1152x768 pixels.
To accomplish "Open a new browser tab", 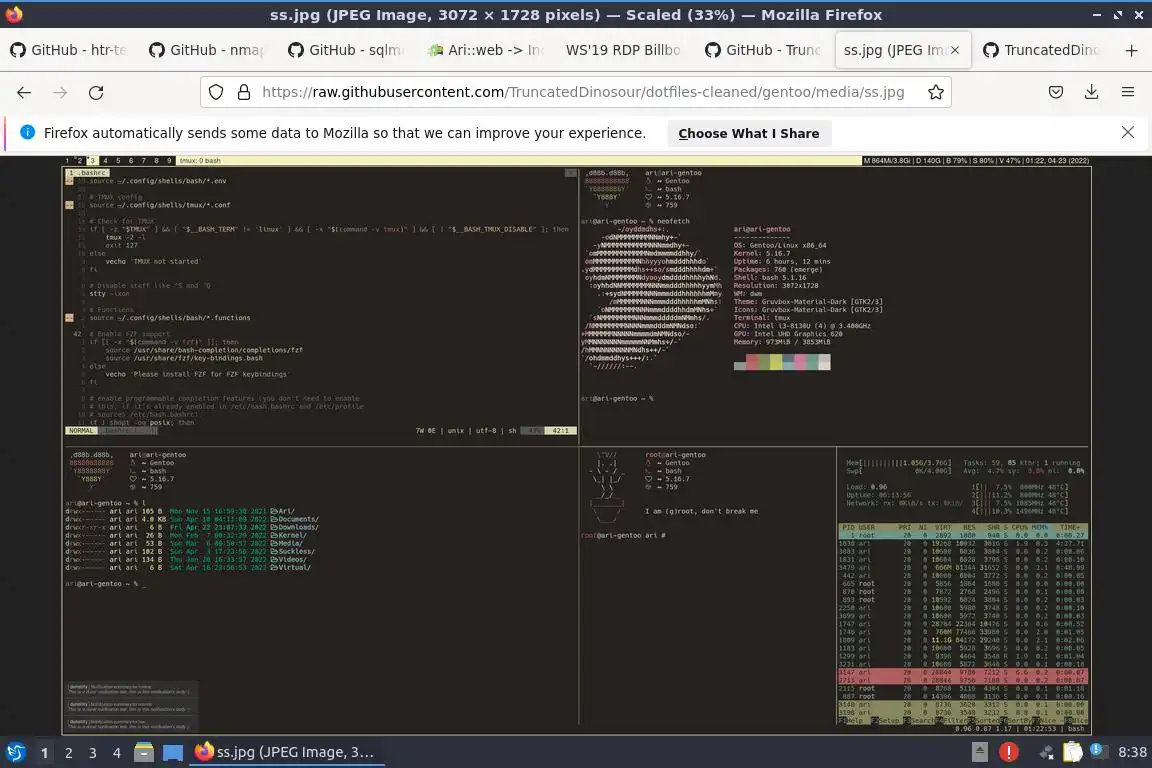I will point(1131,50).
